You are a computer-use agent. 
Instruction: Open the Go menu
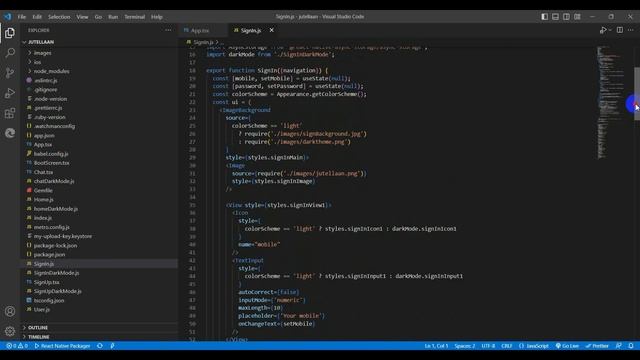(x=98, y=17)
